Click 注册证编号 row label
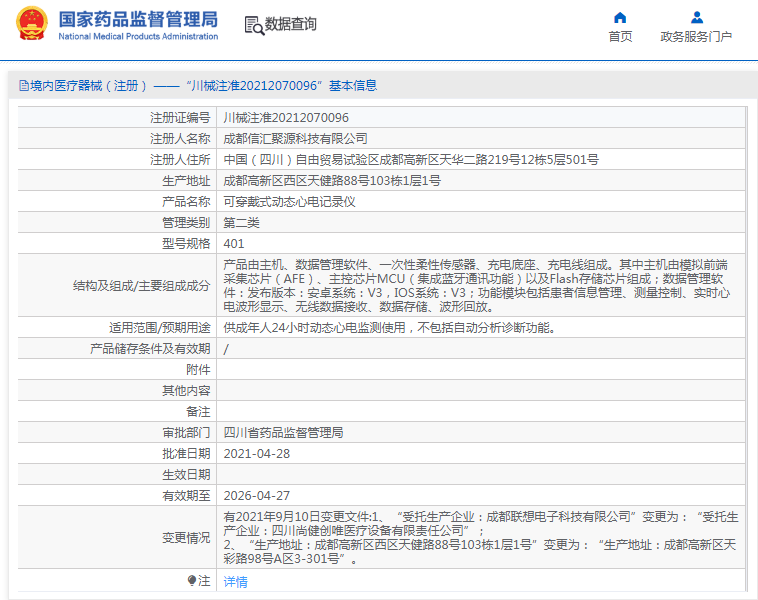Screen dimensions: 758x600 coord(180,117)
